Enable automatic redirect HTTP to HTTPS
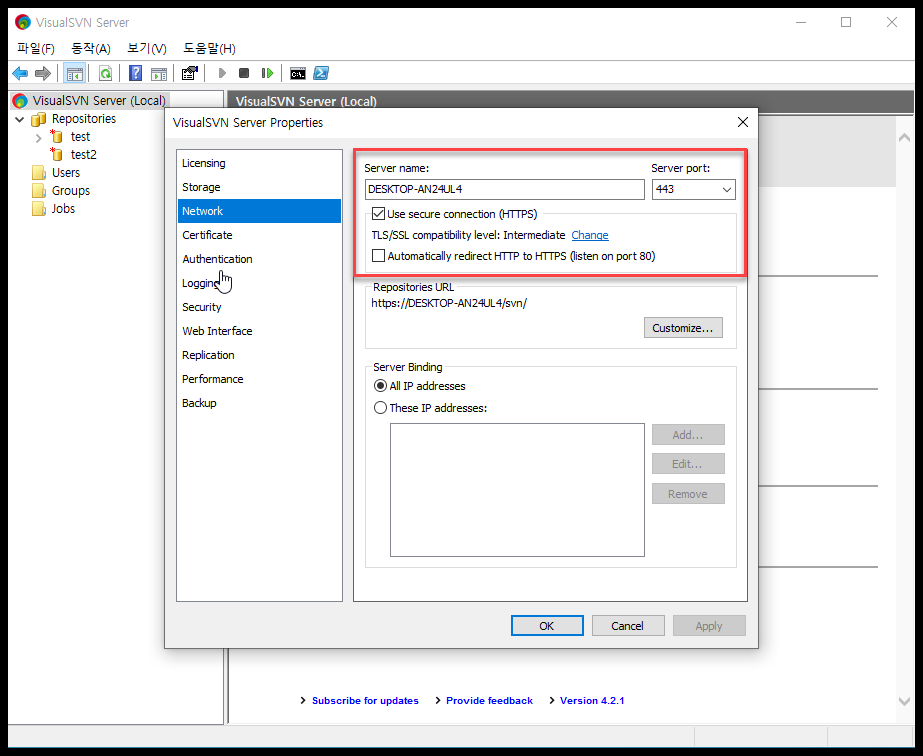 click(379, 256)
